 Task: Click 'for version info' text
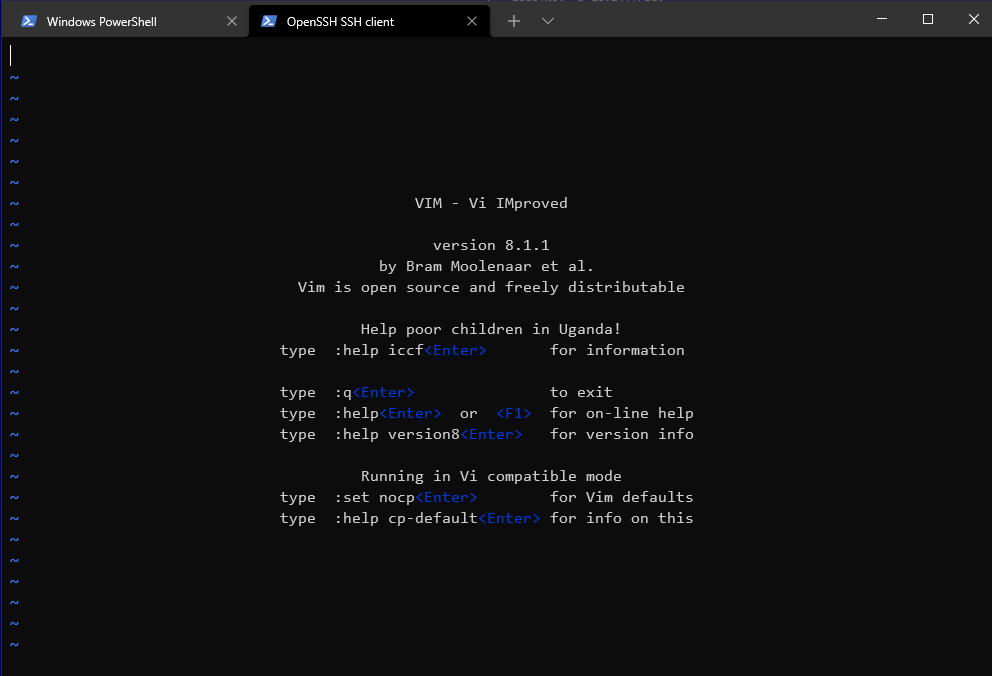(x=622, y=434)
